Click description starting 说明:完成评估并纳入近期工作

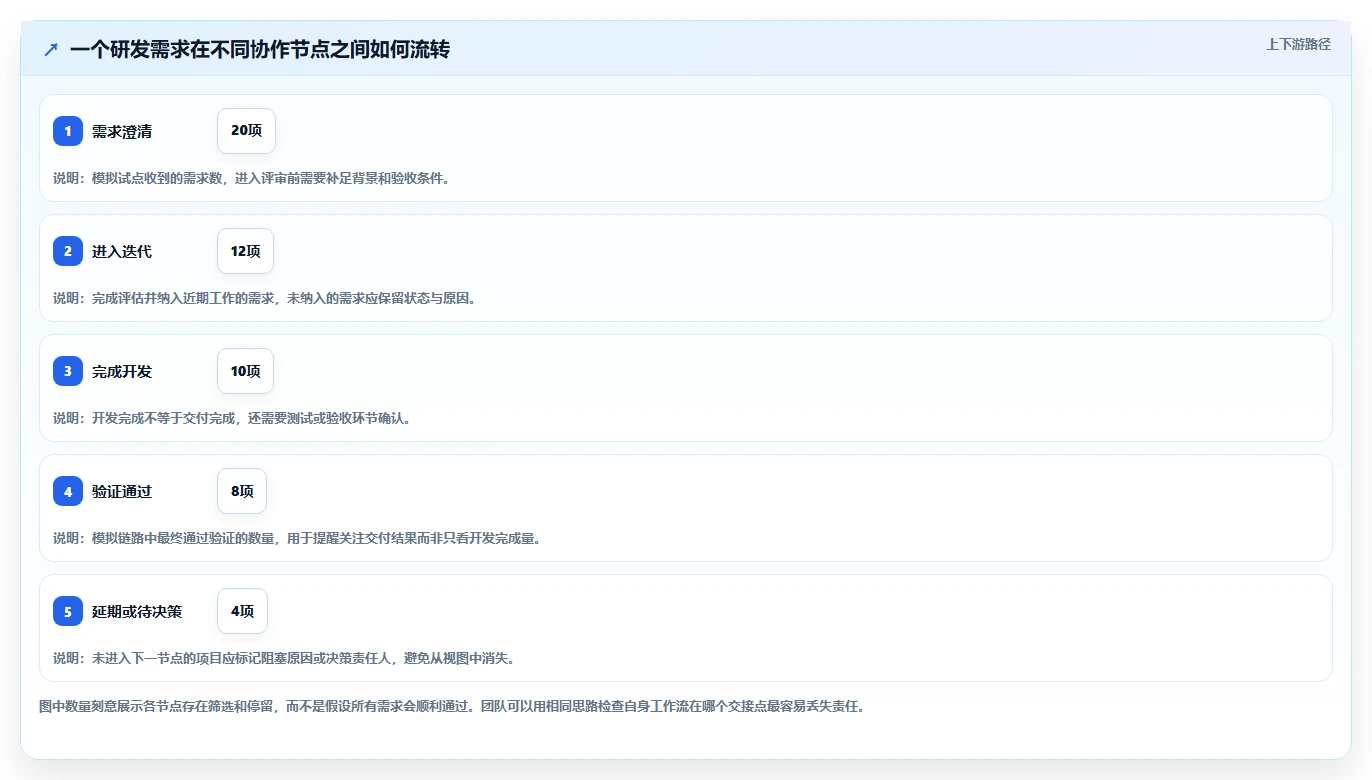[265, 298]
